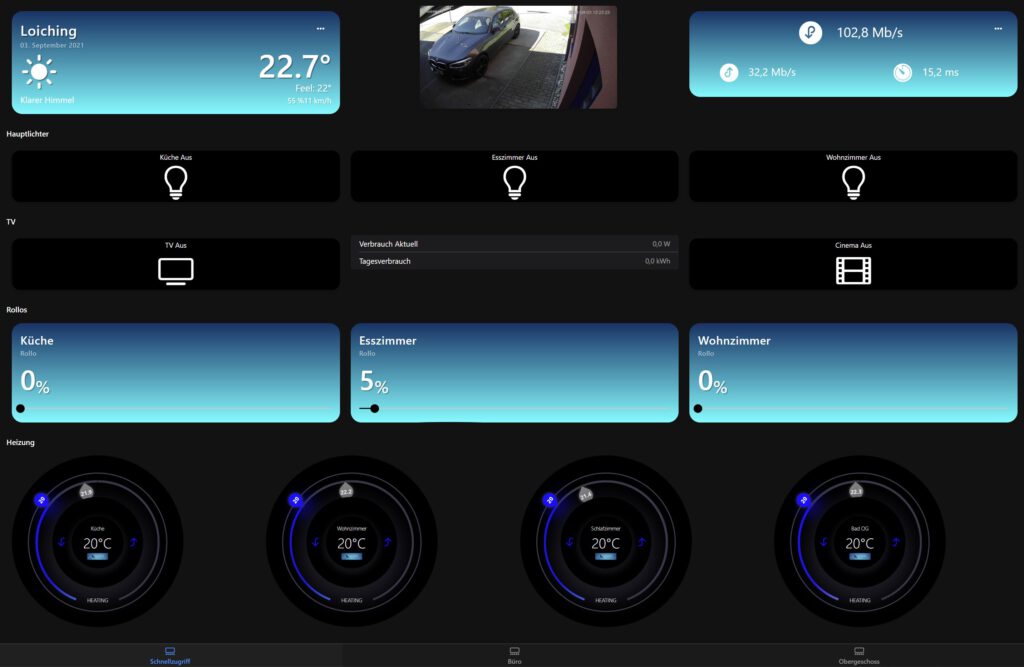Toggle the Wohnzimmer light bulb
Image resolution: width=1024 pixels, height=667 pixels.
(854, 182)
